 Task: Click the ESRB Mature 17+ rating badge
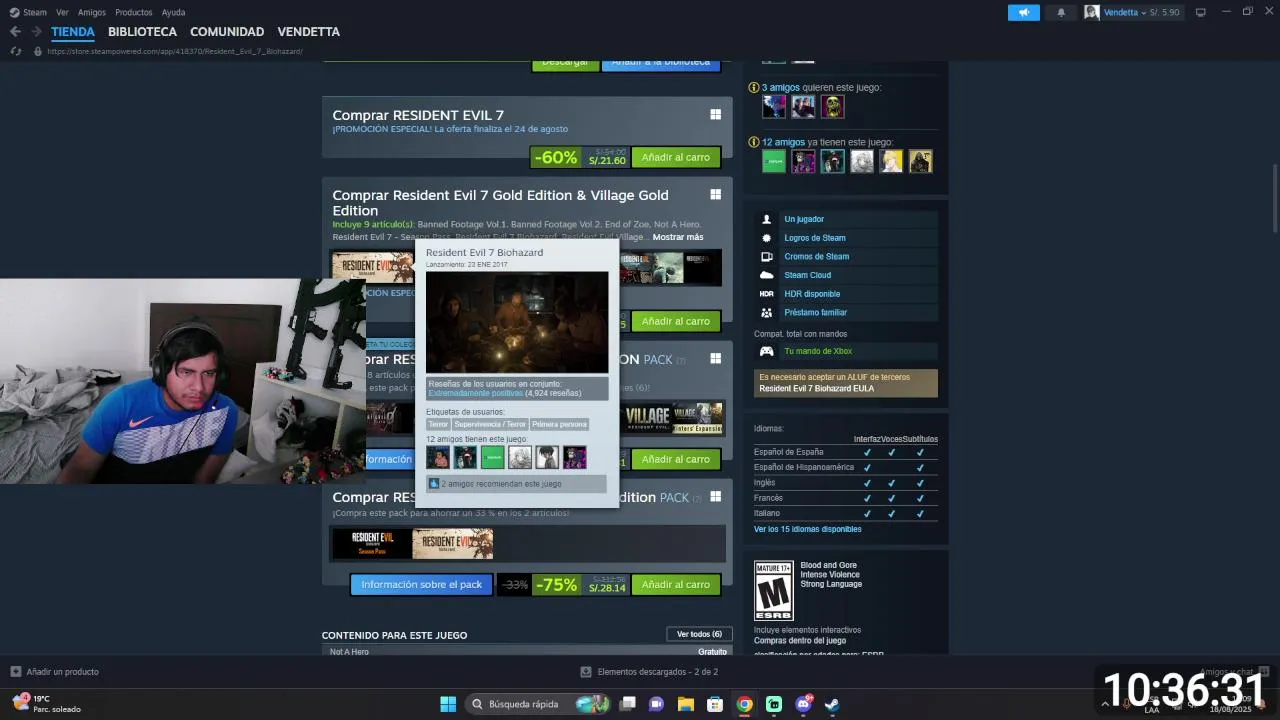click(773, 590)
